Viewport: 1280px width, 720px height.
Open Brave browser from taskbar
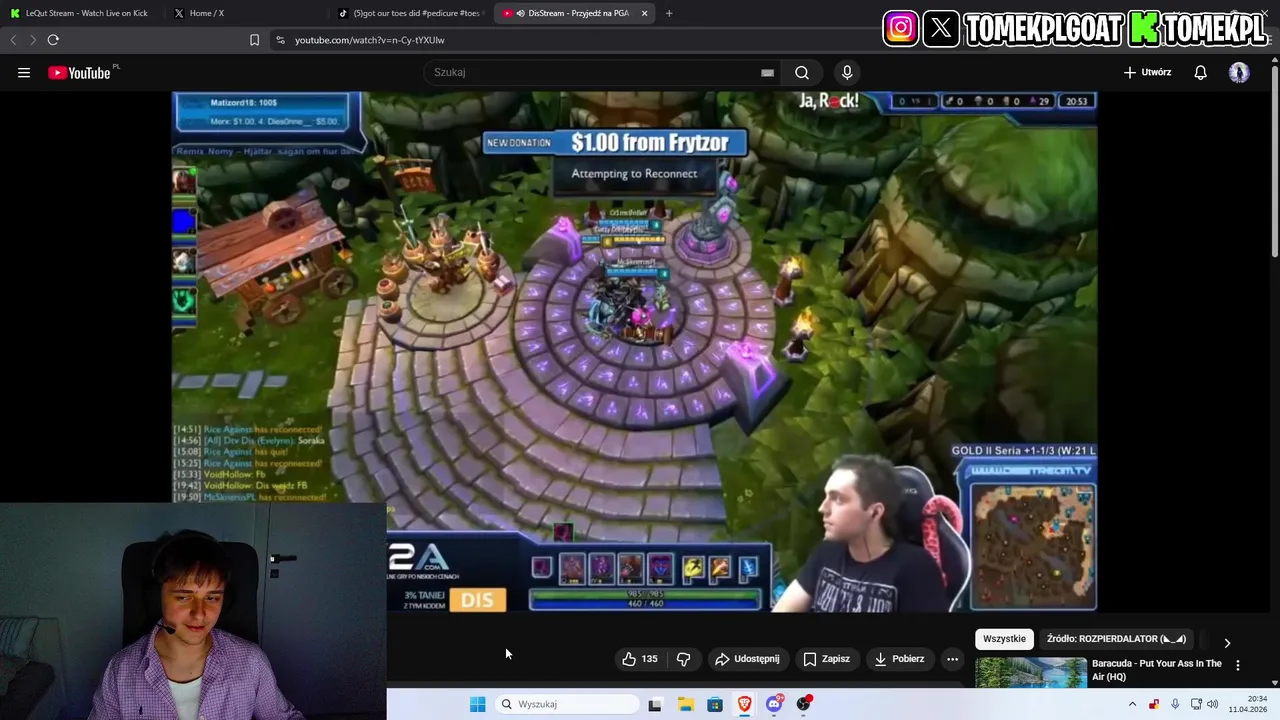point(745,704)
